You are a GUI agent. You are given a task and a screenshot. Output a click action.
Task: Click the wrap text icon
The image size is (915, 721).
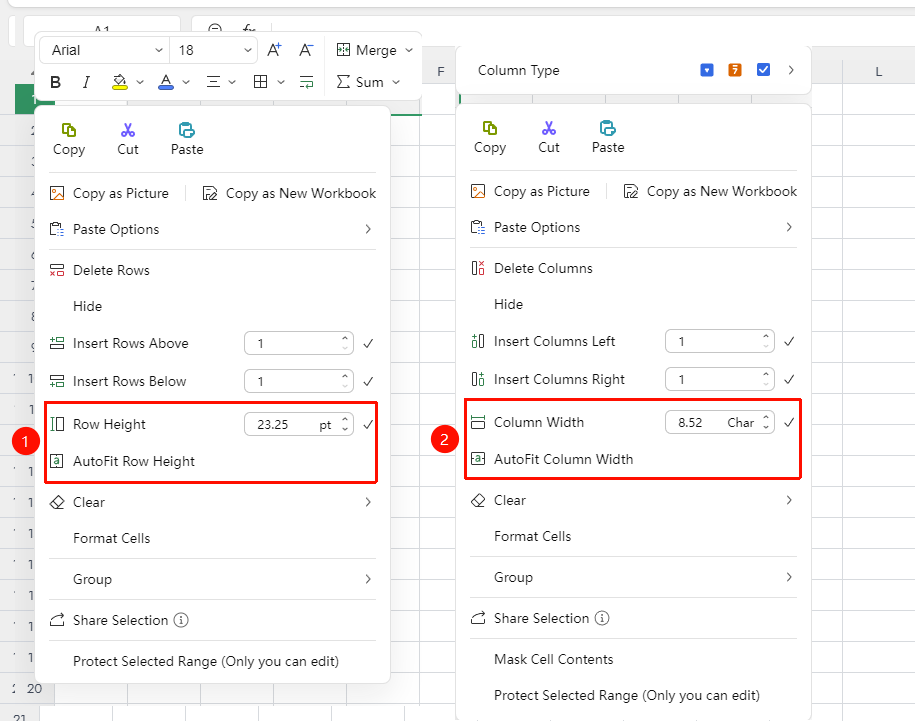306,82
